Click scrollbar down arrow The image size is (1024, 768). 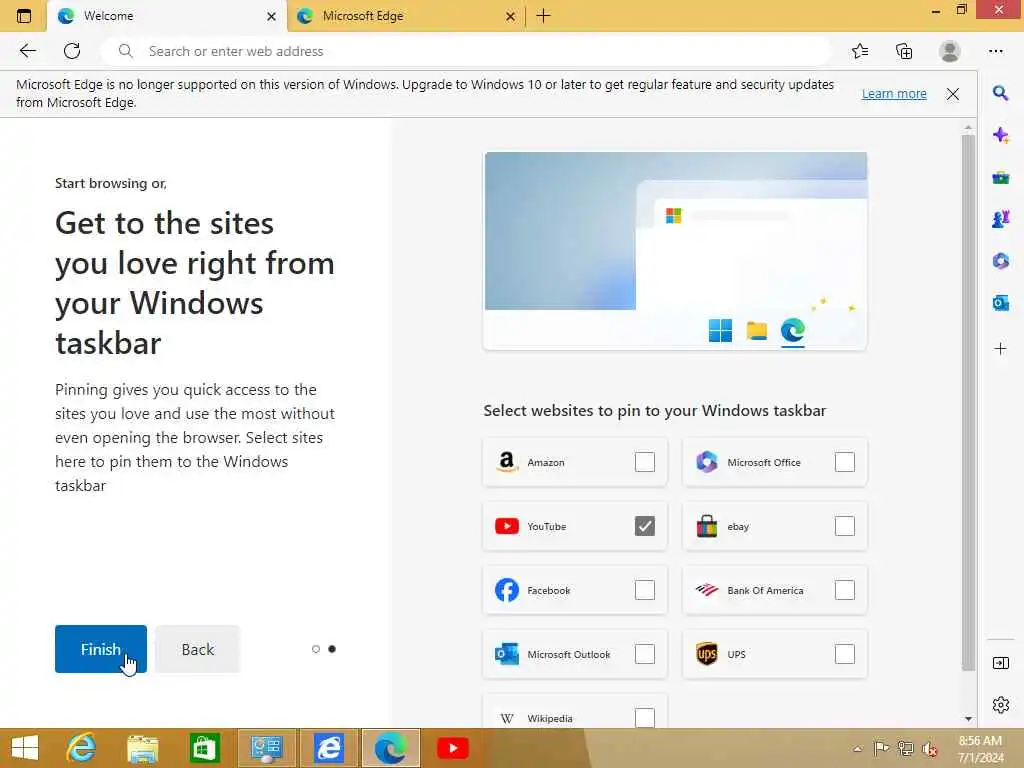coord(968,718)
